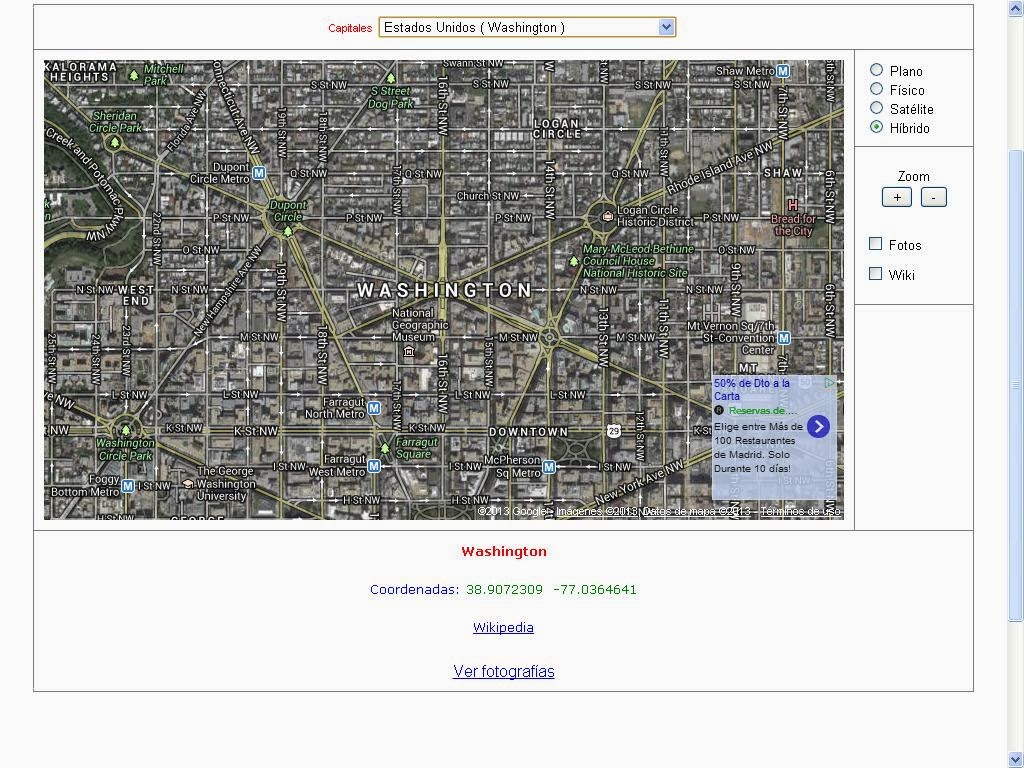Open the Wikipedia link
This screenshot has height=768, width=1024.
click(x=504, y=628)
